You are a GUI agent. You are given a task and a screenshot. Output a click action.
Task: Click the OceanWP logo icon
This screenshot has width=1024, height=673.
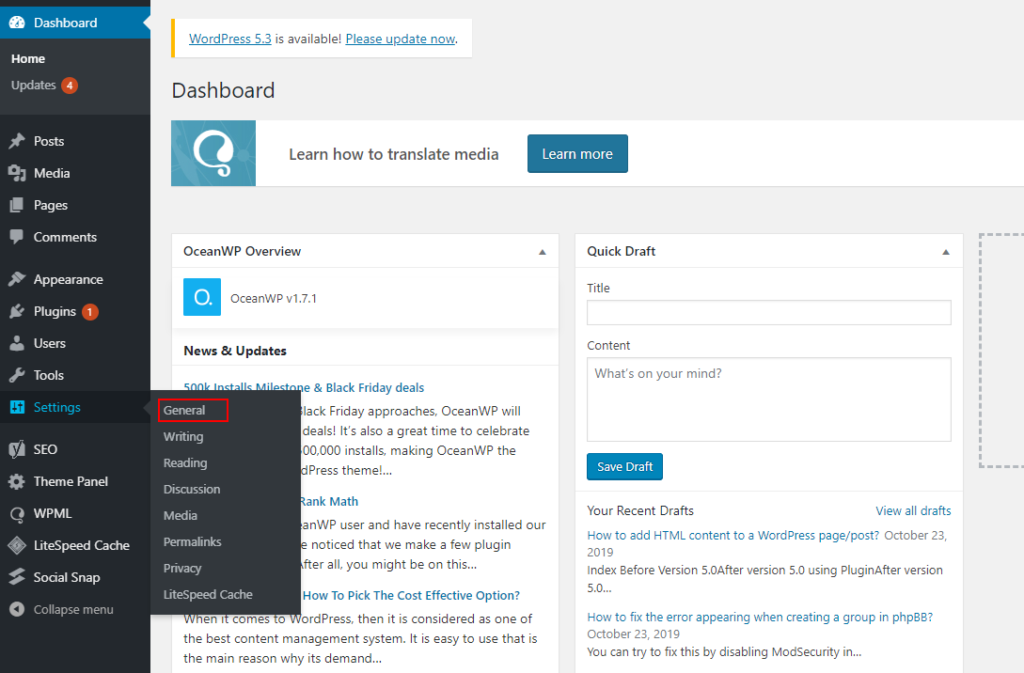click(202, 298)
